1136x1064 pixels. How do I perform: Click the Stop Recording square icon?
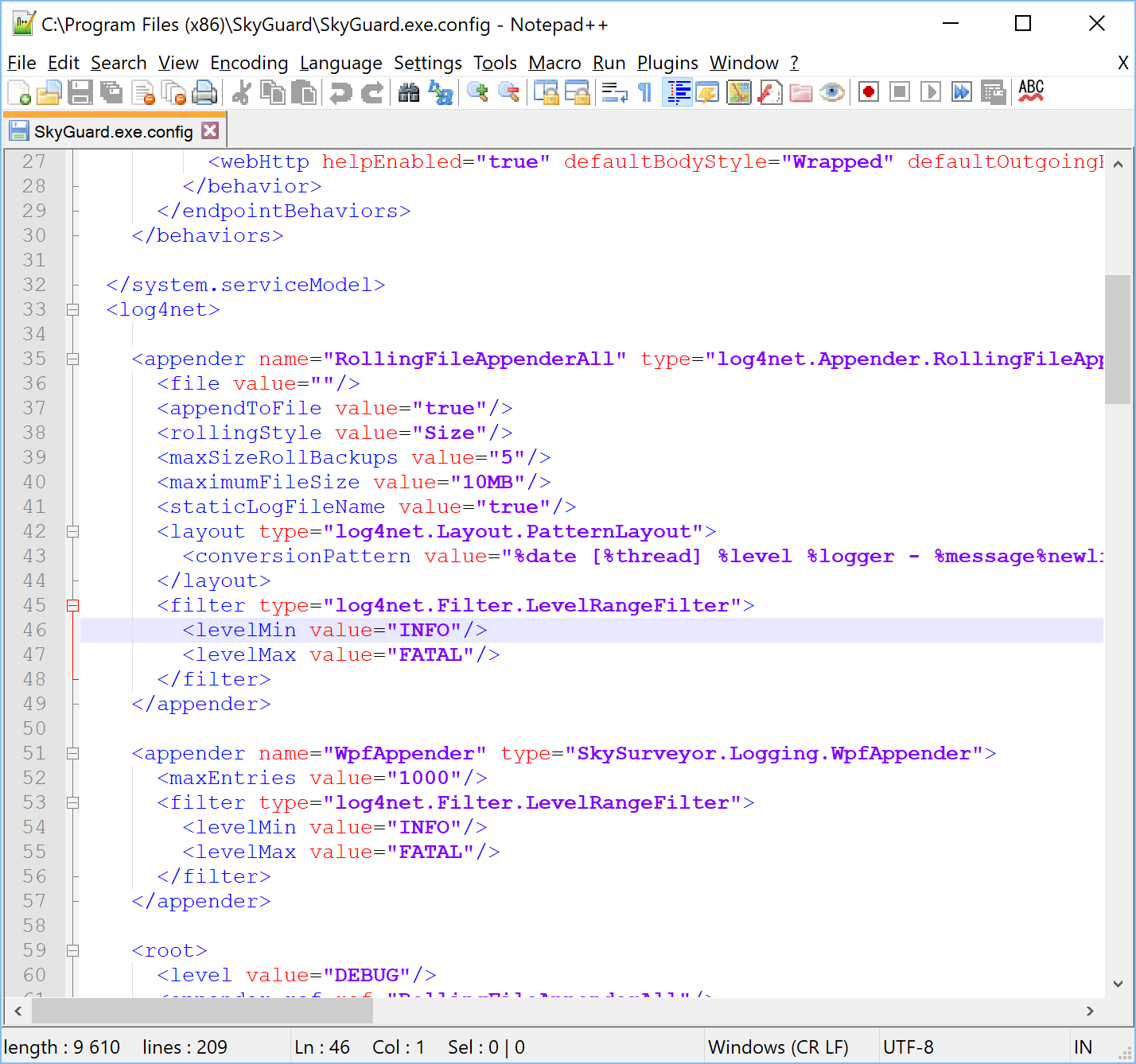pos(900,93)
